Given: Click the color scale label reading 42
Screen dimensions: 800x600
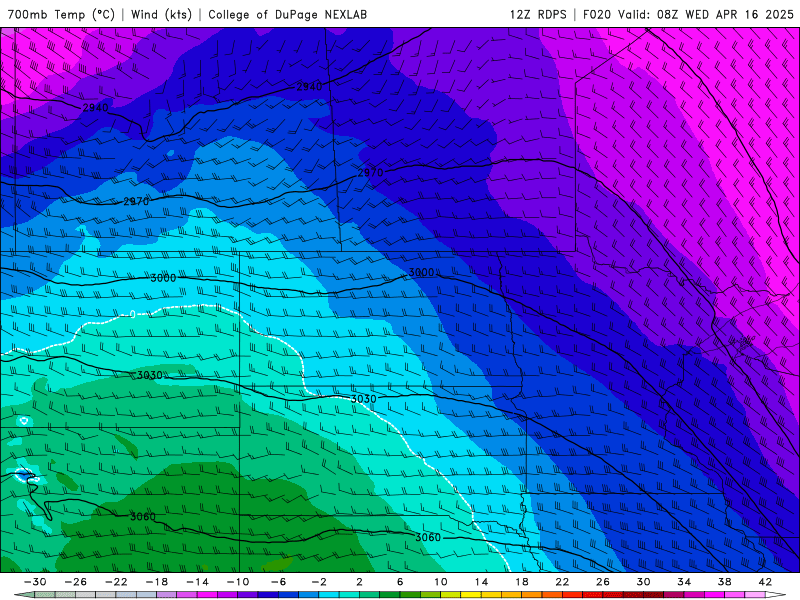Looking at the screenshot, I should coord(765,582).
